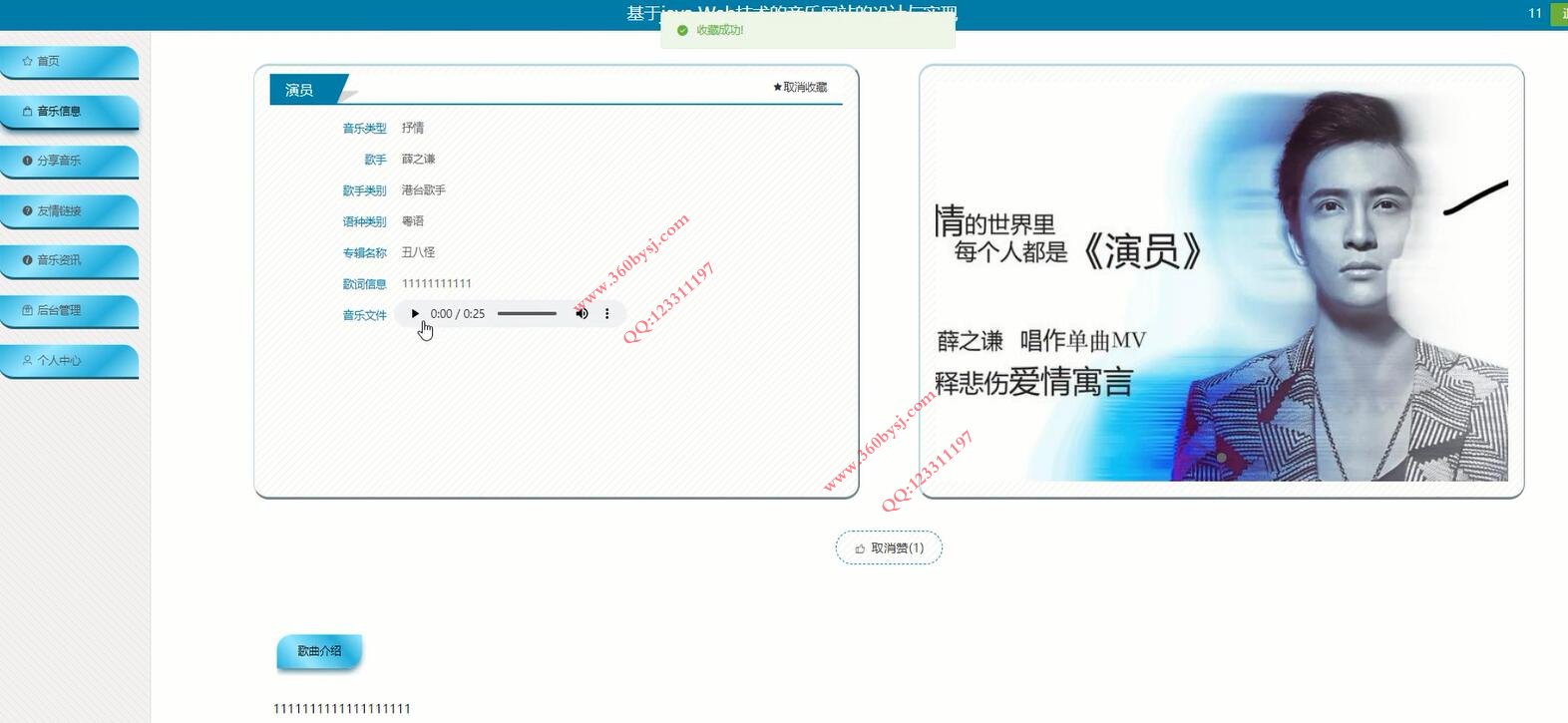Viewport: 1568px width, 723px height.
Task: Click the username 11 in top bar
Action: click(x=1535, y=13)
